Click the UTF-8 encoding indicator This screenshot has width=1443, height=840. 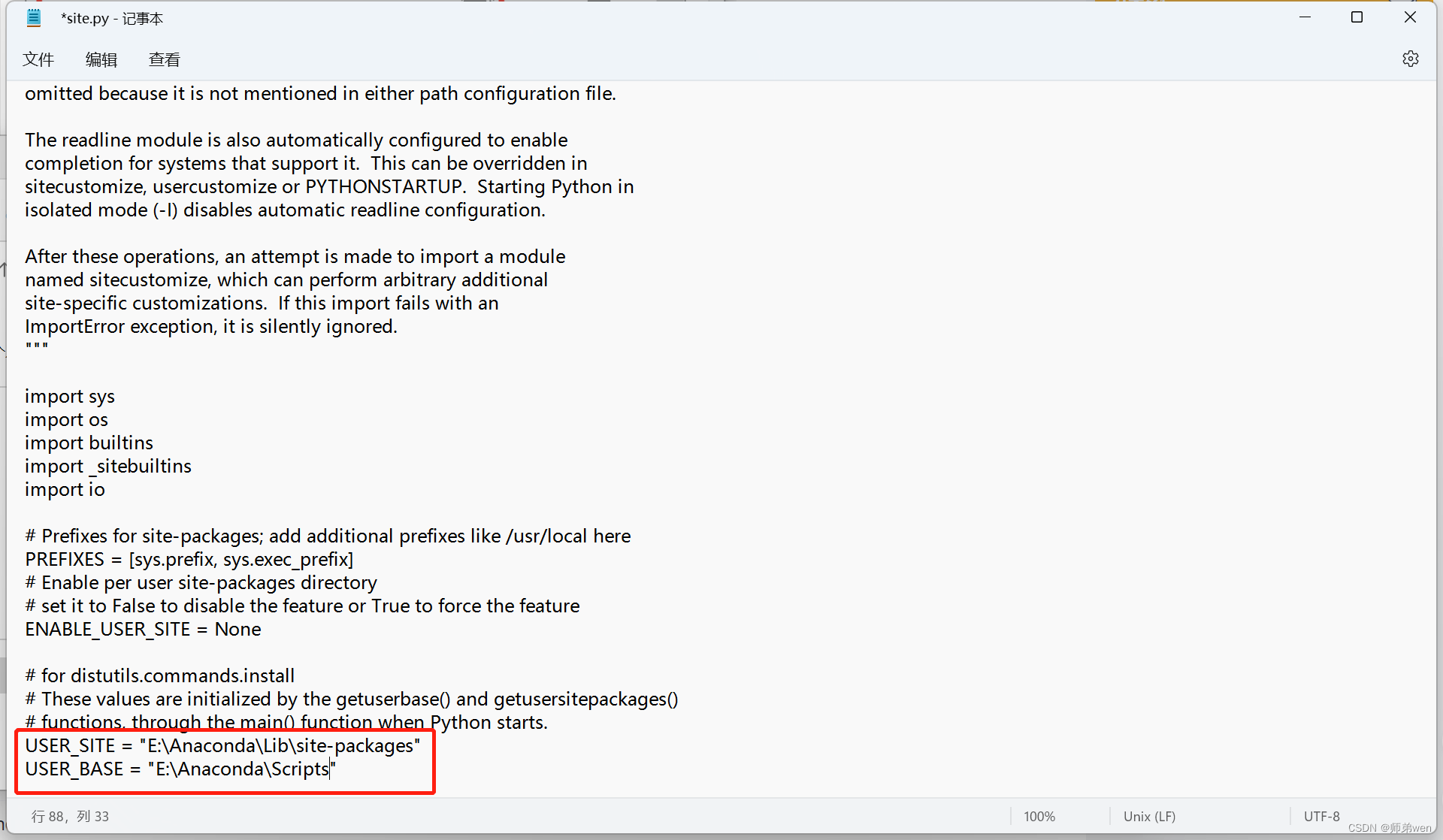1321,816
